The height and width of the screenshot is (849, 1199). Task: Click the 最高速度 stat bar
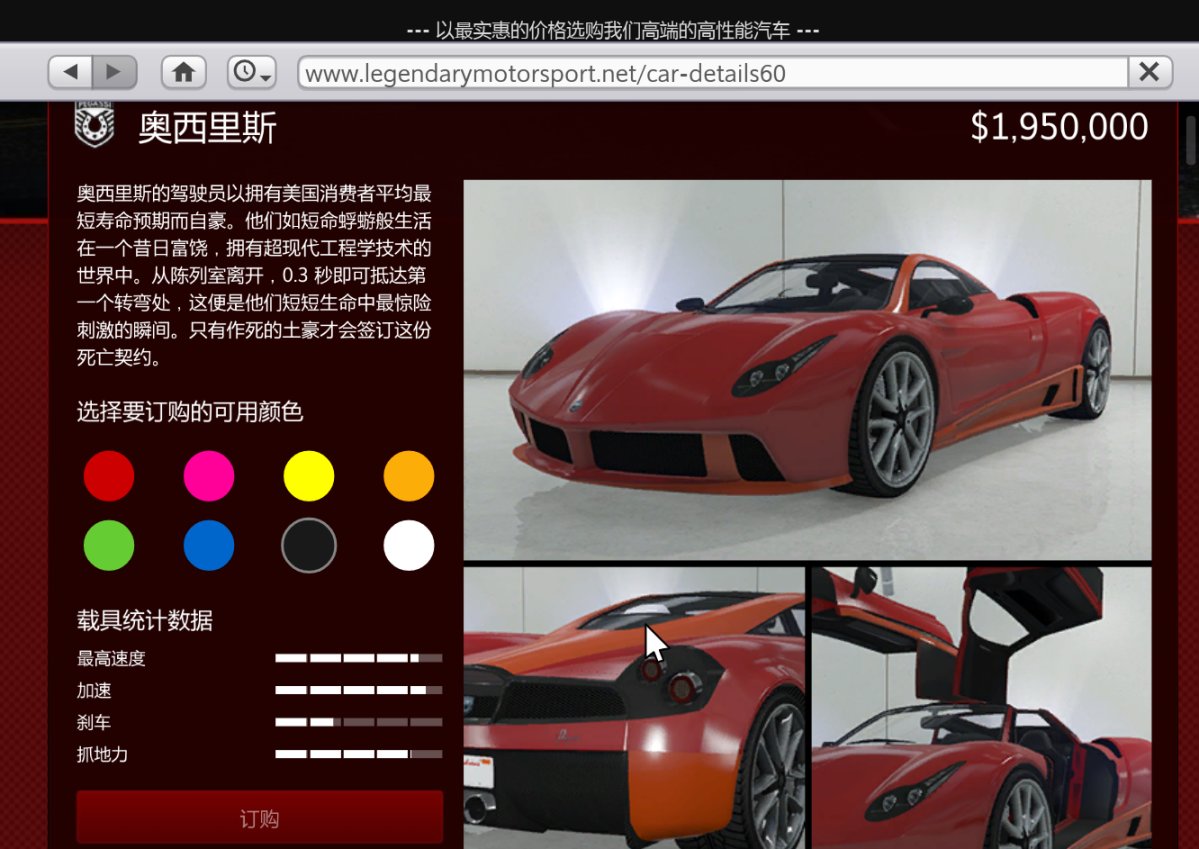pyautogui.click(x=359, y=658)
